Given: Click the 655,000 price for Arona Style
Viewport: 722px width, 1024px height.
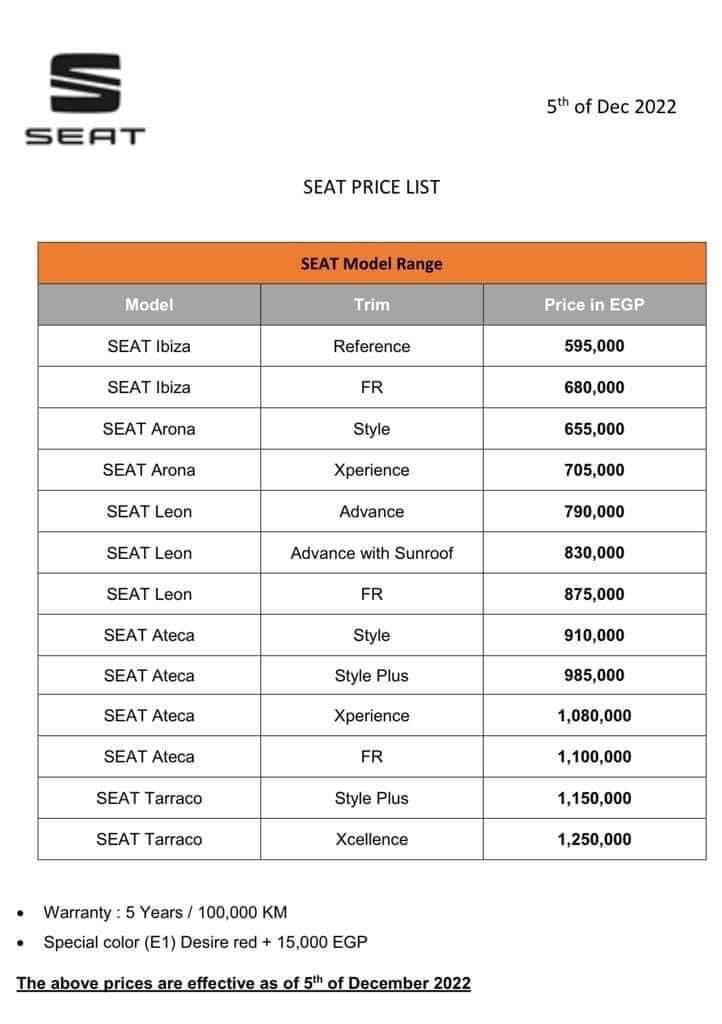Looking at the screenshot, I should [594, 429].
